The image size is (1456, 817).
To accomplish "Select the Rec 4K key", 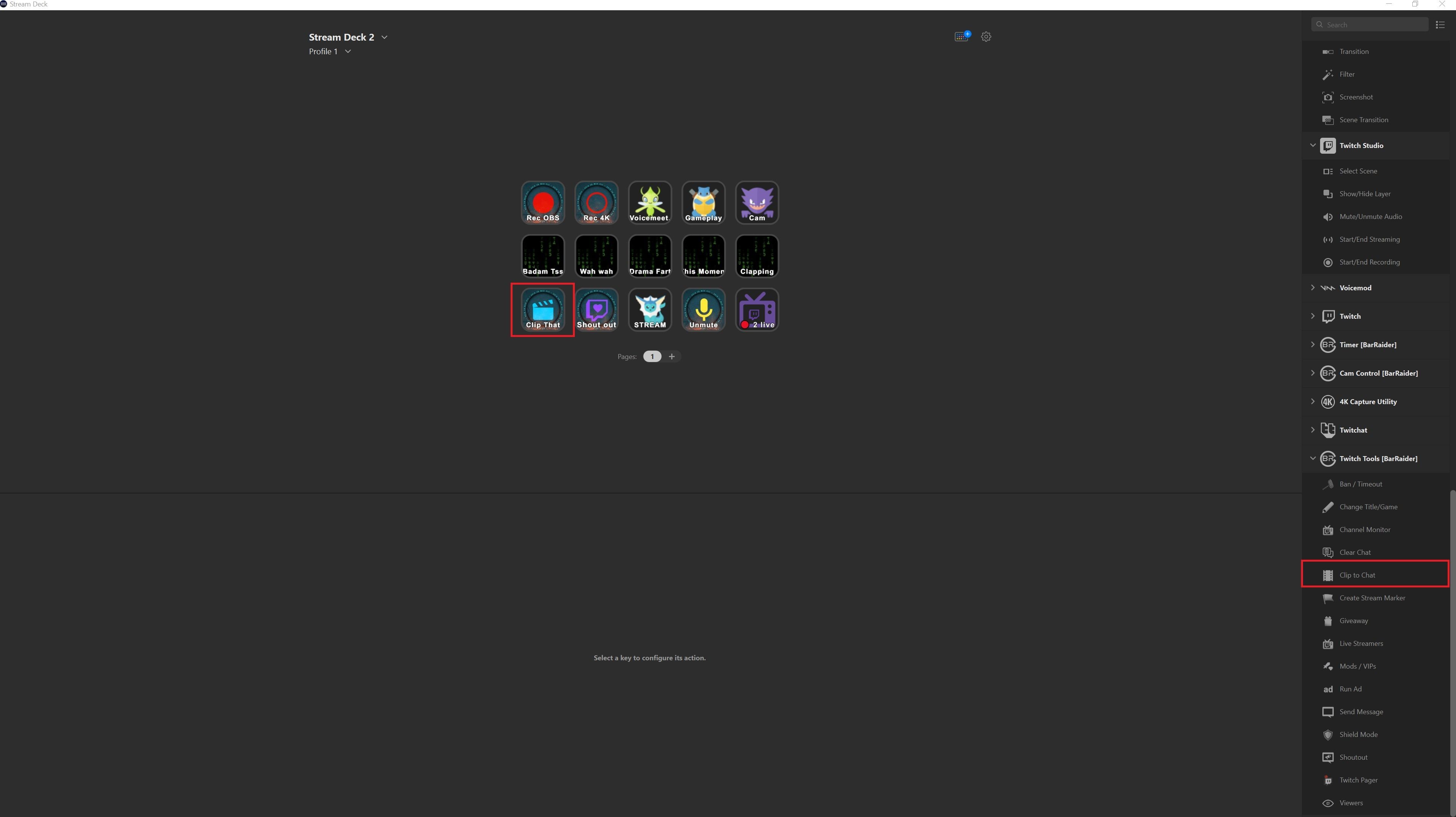I will (596, 202).
